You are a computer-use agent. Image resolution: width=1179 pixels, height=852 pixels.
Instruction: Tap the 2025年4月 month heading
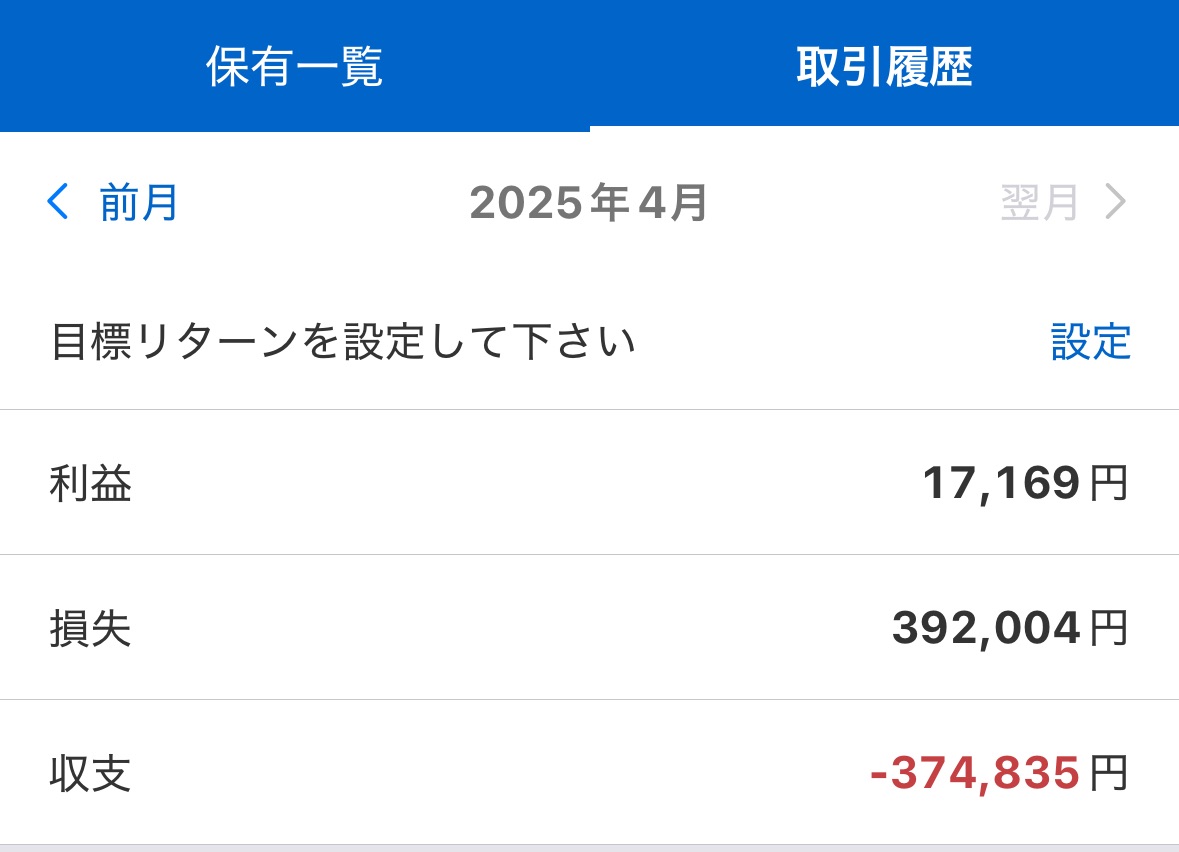[589, 203]
